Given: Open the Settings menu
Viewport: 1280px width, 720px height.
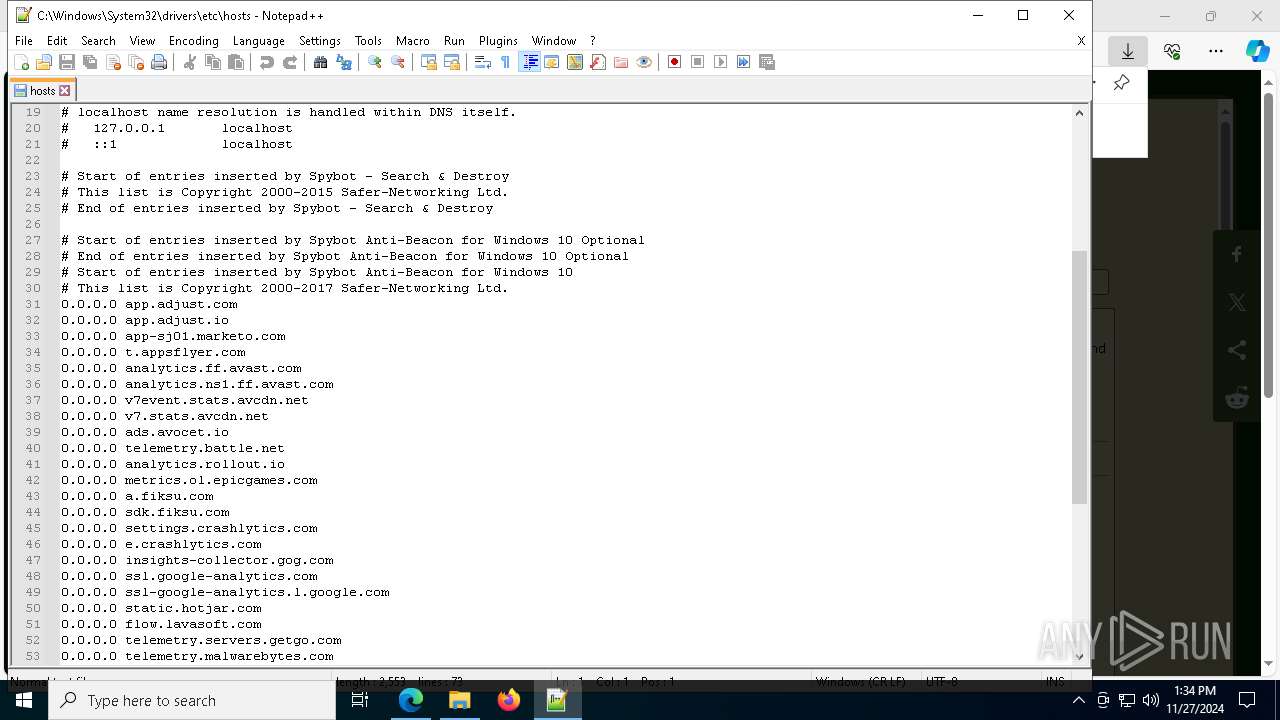Looking at the screenshot, I should point(320,41).
